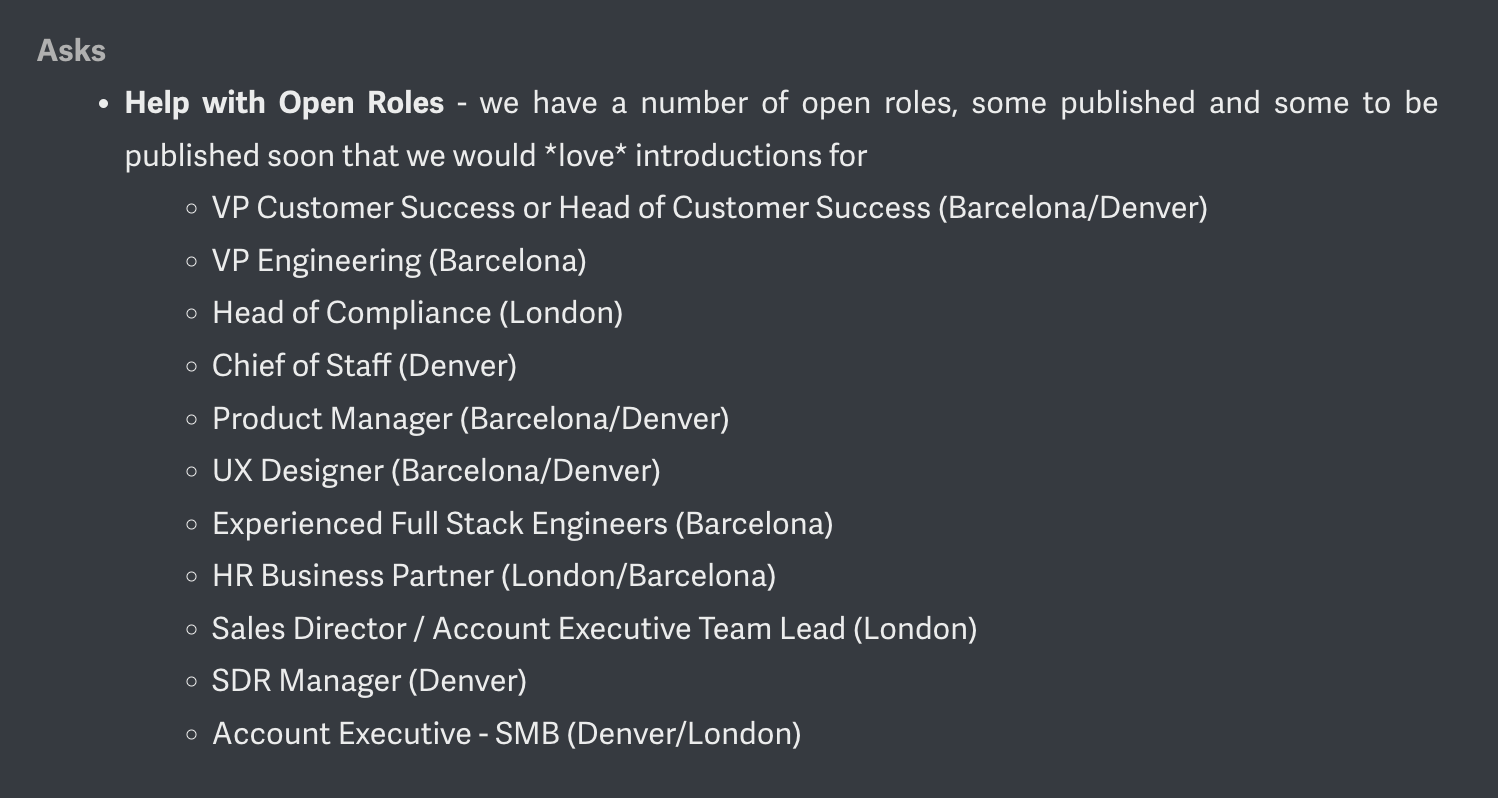Click the hollow bullet beside SDR Manager
The height and width of the screenshot is (798, 1498).
point(192,682)
